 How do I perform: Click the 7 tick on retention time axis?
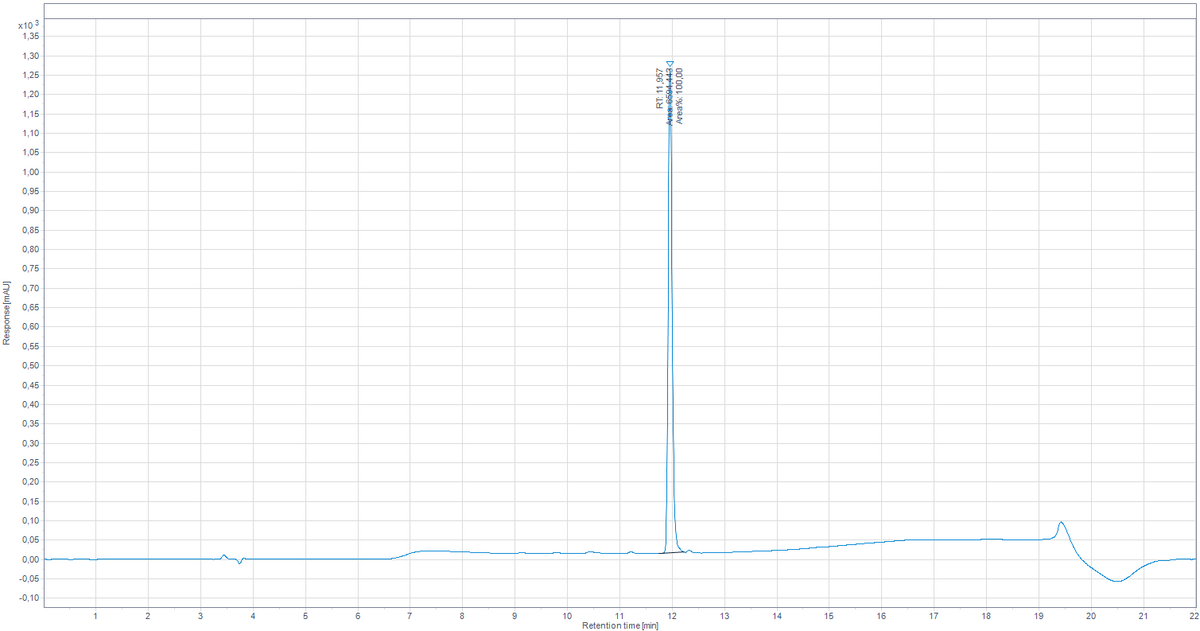coord(410,616)
